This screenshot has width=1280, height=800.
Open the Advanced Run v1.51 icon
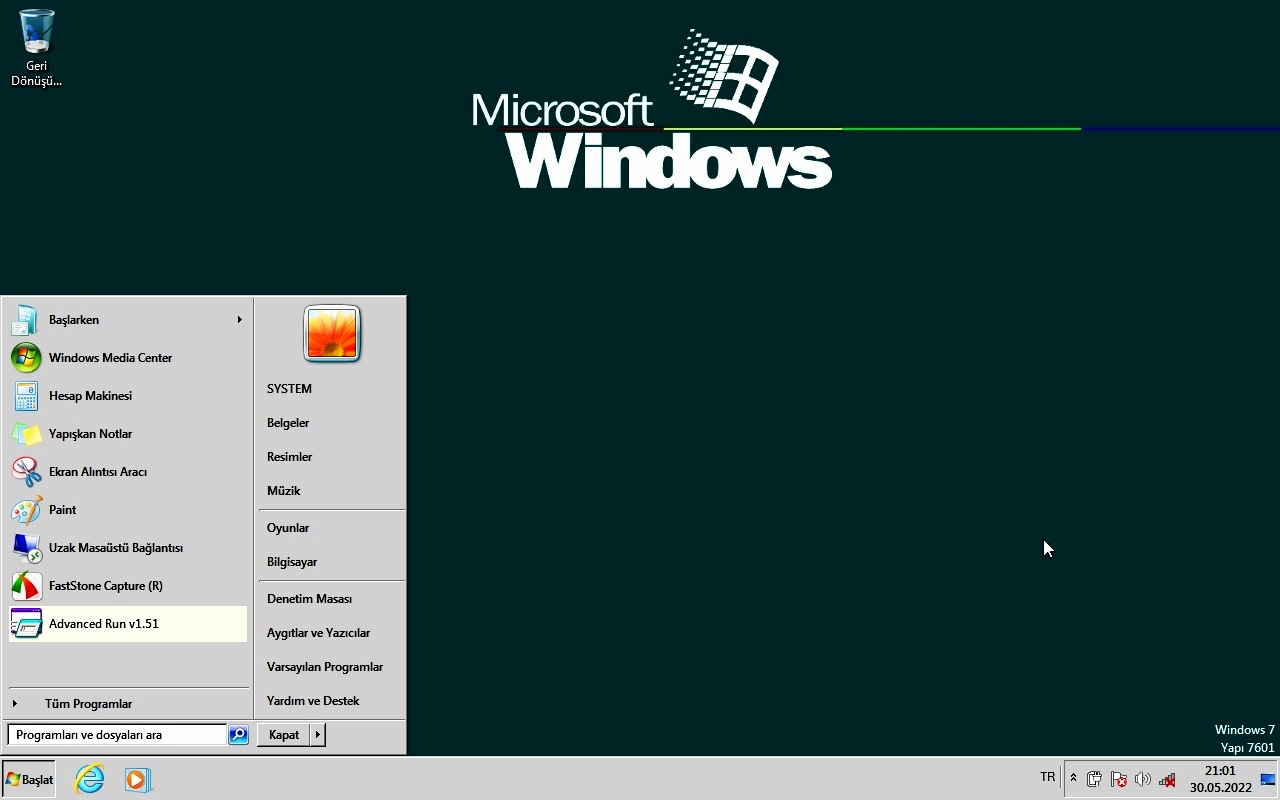26,624
